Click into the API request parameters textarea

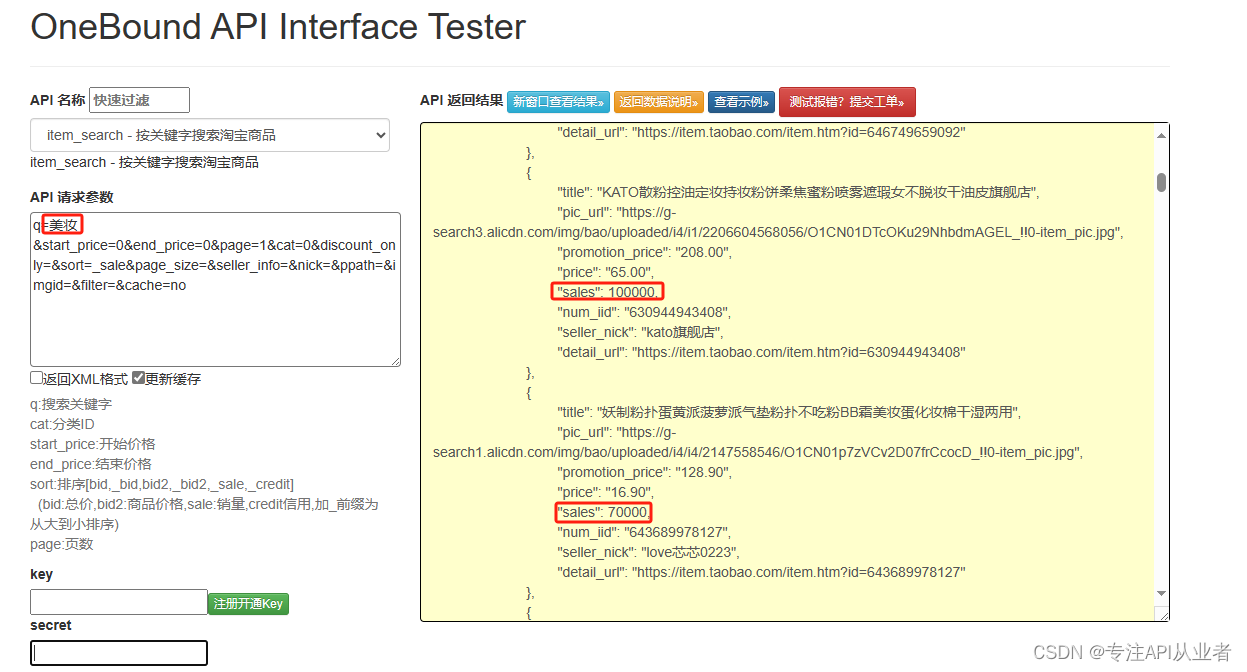(215, 289)
